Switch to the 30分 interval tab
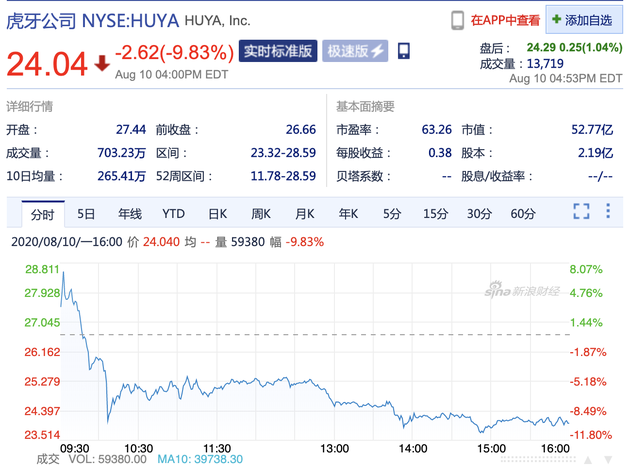This screenshot has width=630, height=465. point(479,214)
